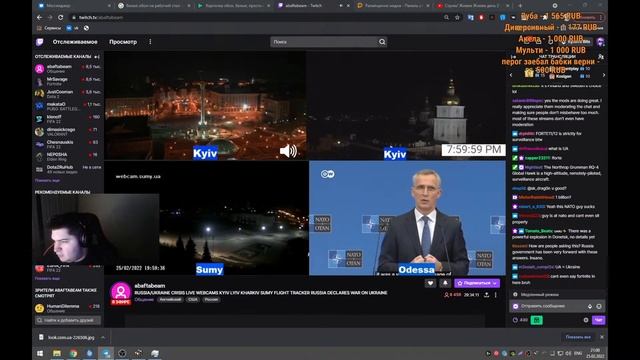This screenshot has width=640, height=360.
Task: Focus the find friends search field
Action: click(x=68, y=320)
